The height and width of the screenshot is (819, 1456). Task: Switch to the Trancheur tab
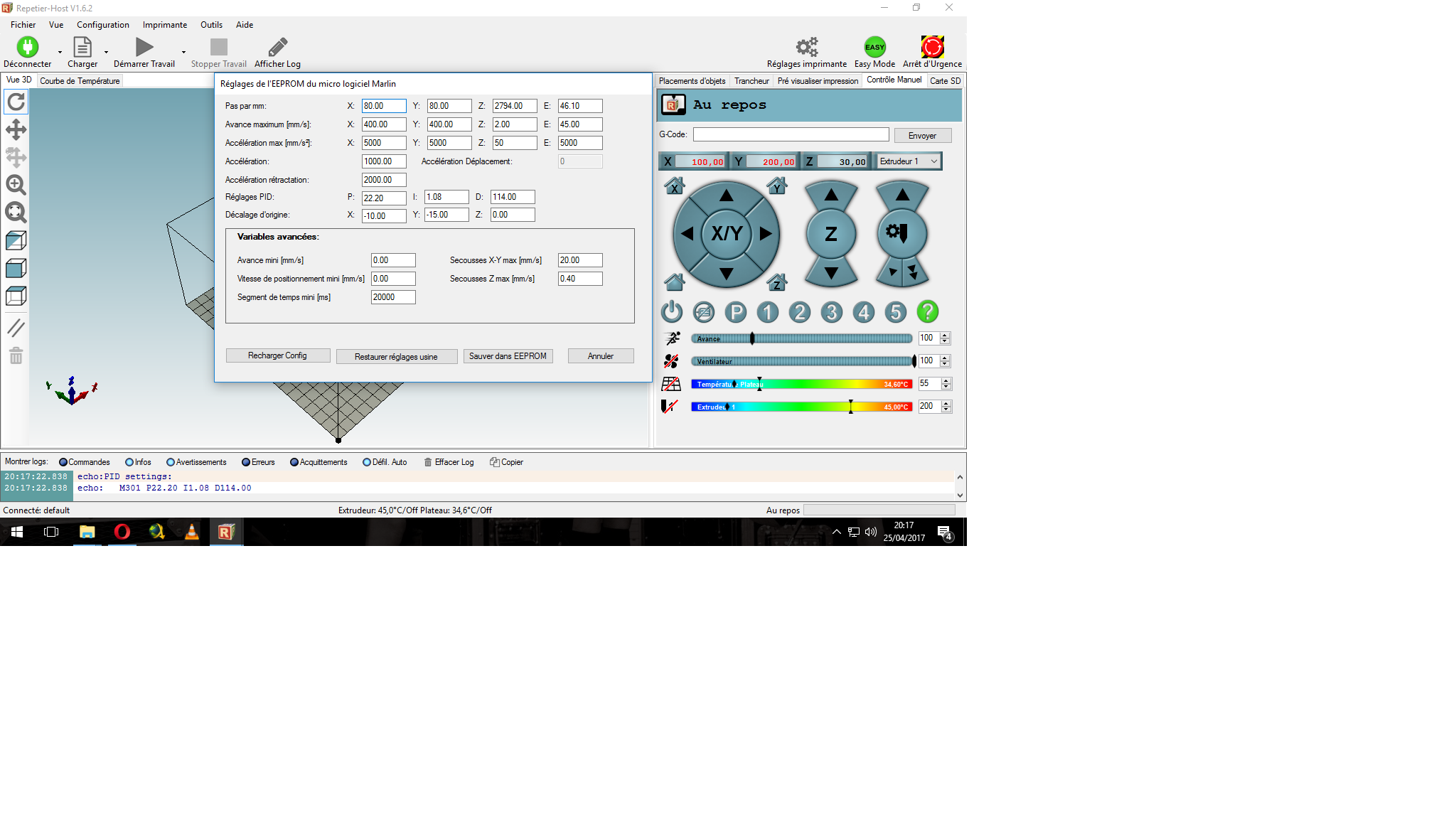click(x=751, y=81)
